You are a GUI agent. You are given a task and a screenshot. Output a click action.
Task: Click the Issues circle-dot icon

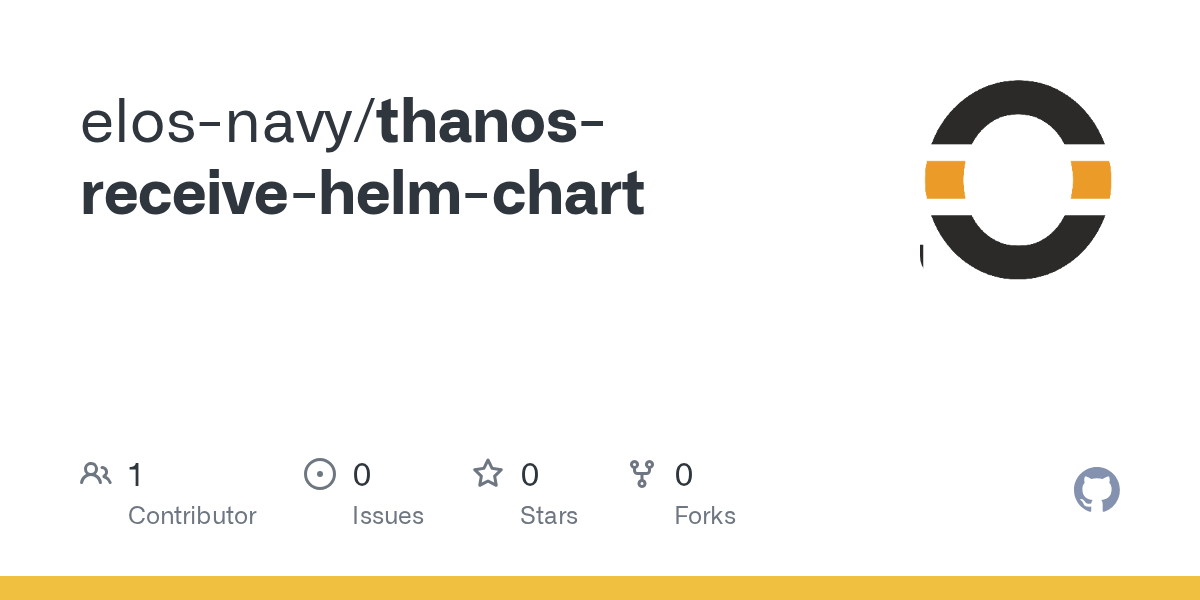click(319, 474)
